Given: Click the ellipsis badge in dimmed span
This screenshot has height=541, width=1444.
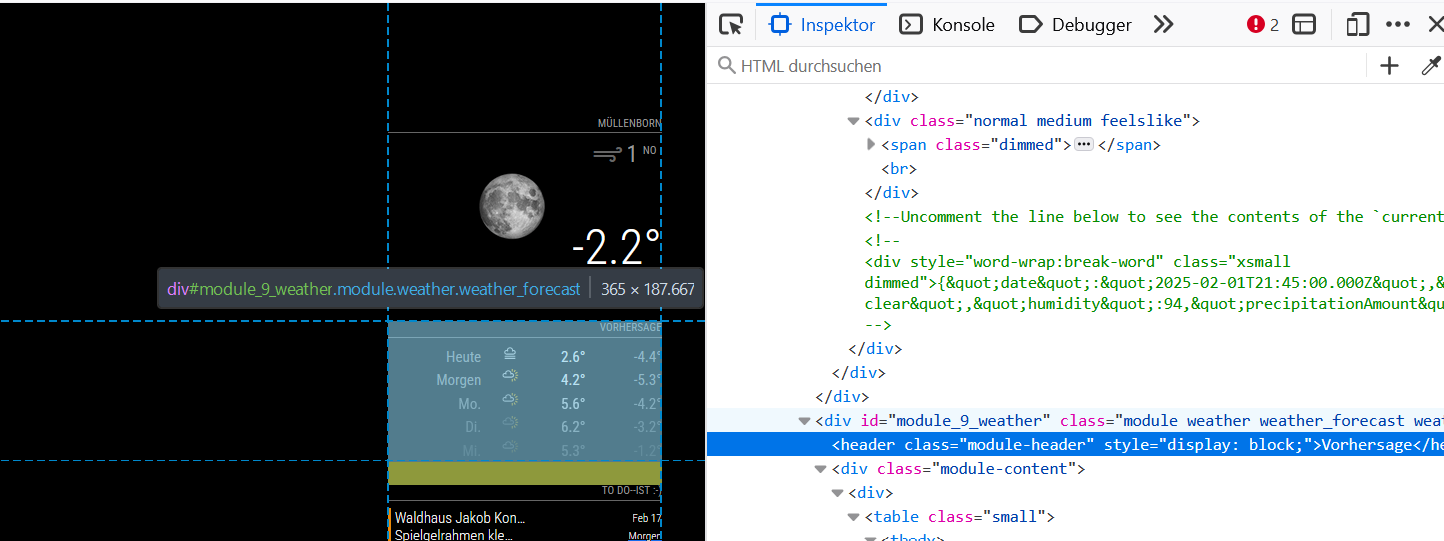Looking at the screenshot, I should click(1083, 145).
